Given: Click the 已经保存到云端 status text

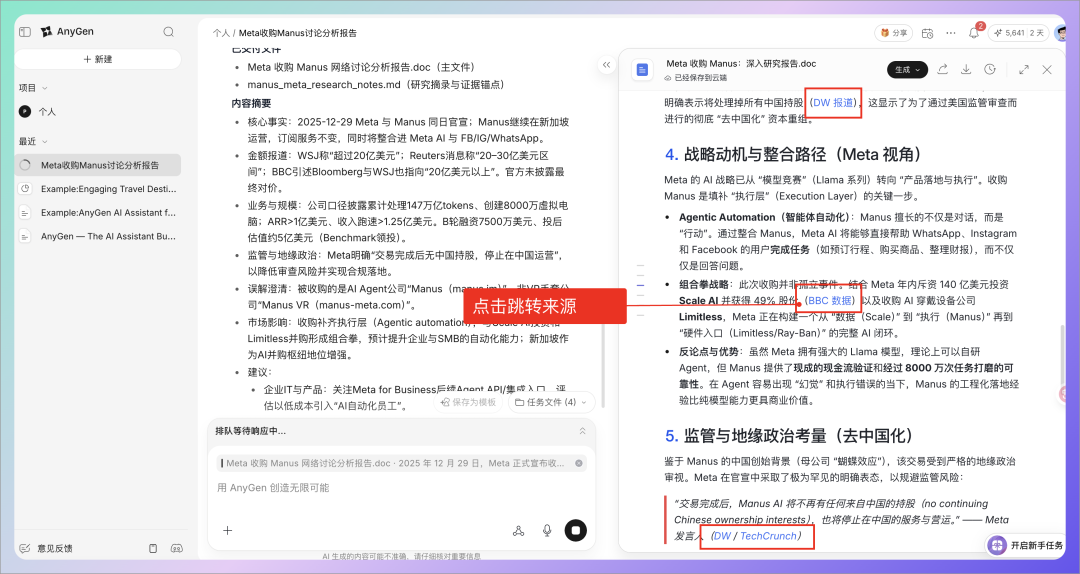Looking at the screenshot, I should (x=695, y=78).
